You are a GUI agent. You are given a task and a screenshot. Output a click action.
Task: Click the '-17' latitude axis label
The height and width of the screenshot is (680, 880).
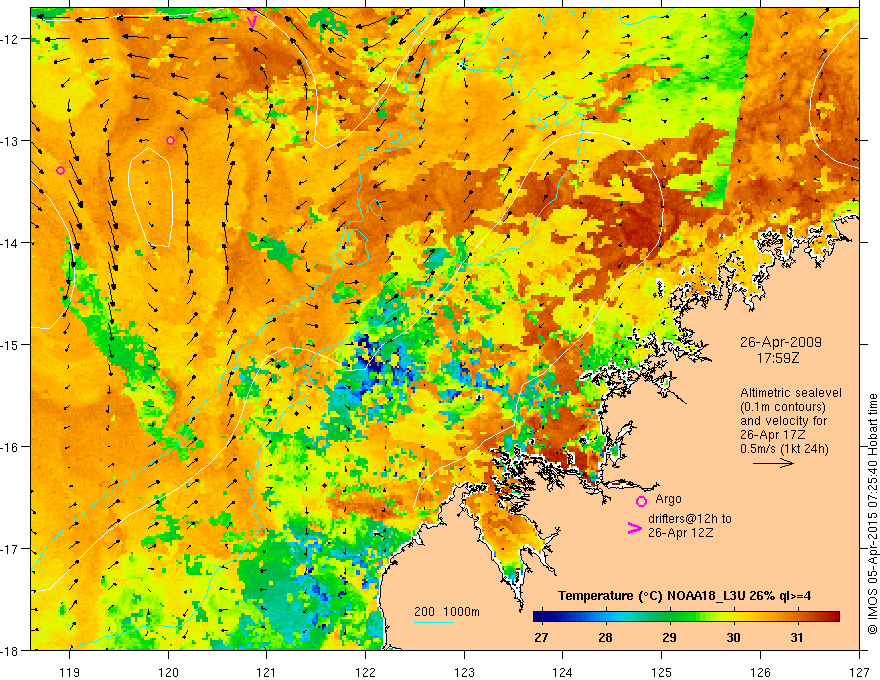tap(11, 548)
